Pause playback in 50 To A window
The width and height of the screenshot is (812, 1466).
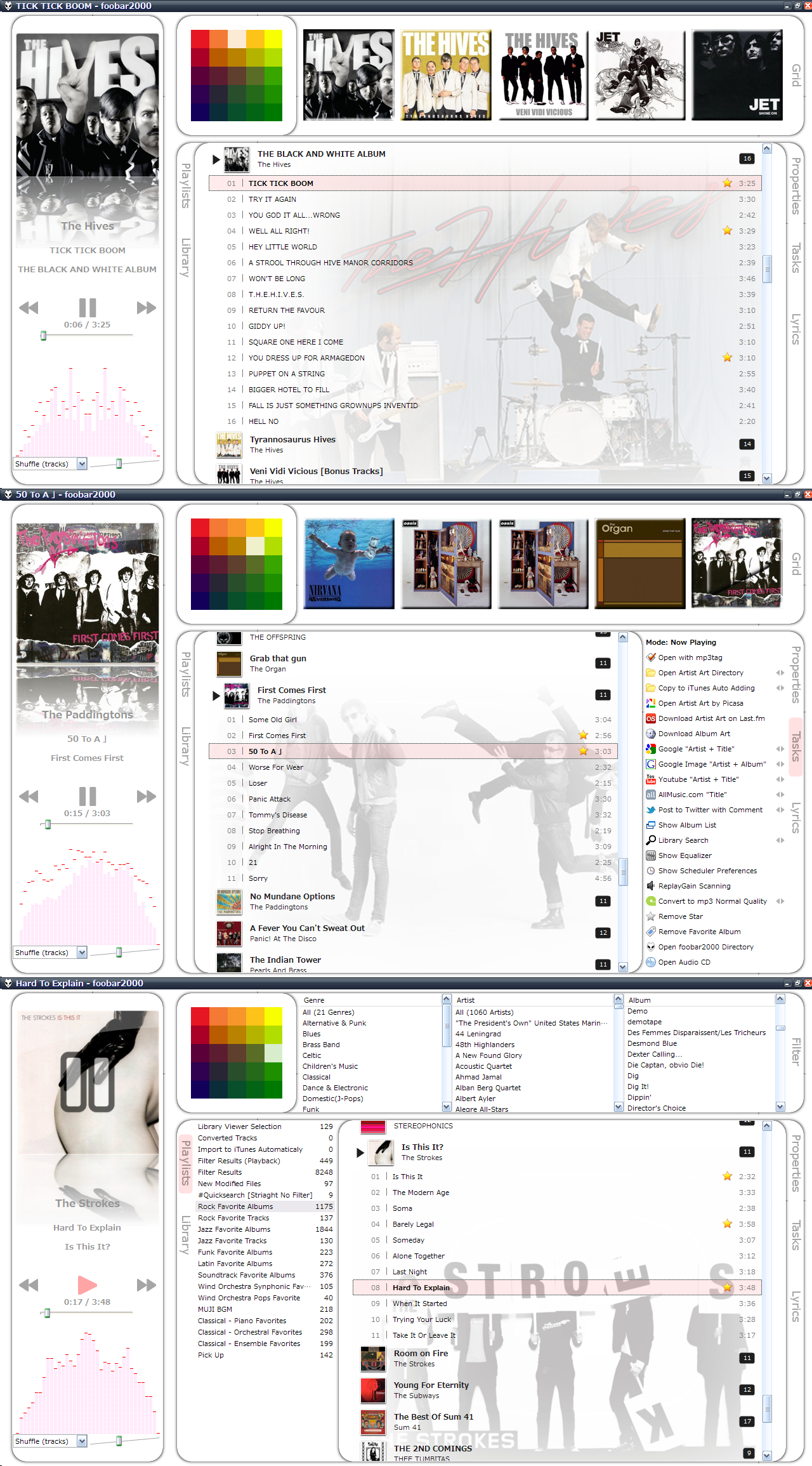point(88,796)
